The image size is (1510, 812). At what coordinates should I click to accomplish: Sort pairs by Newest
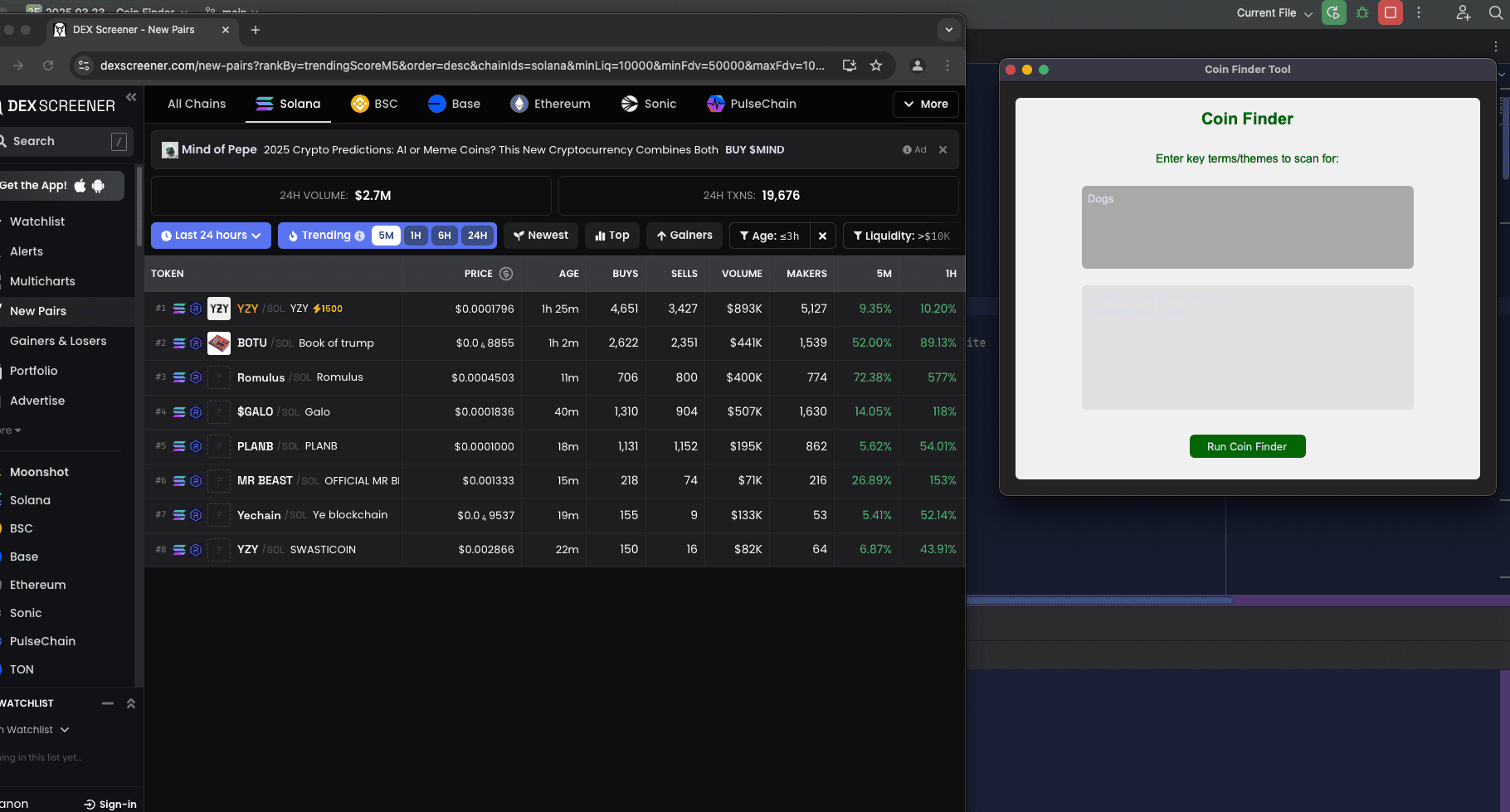point(541,236)
